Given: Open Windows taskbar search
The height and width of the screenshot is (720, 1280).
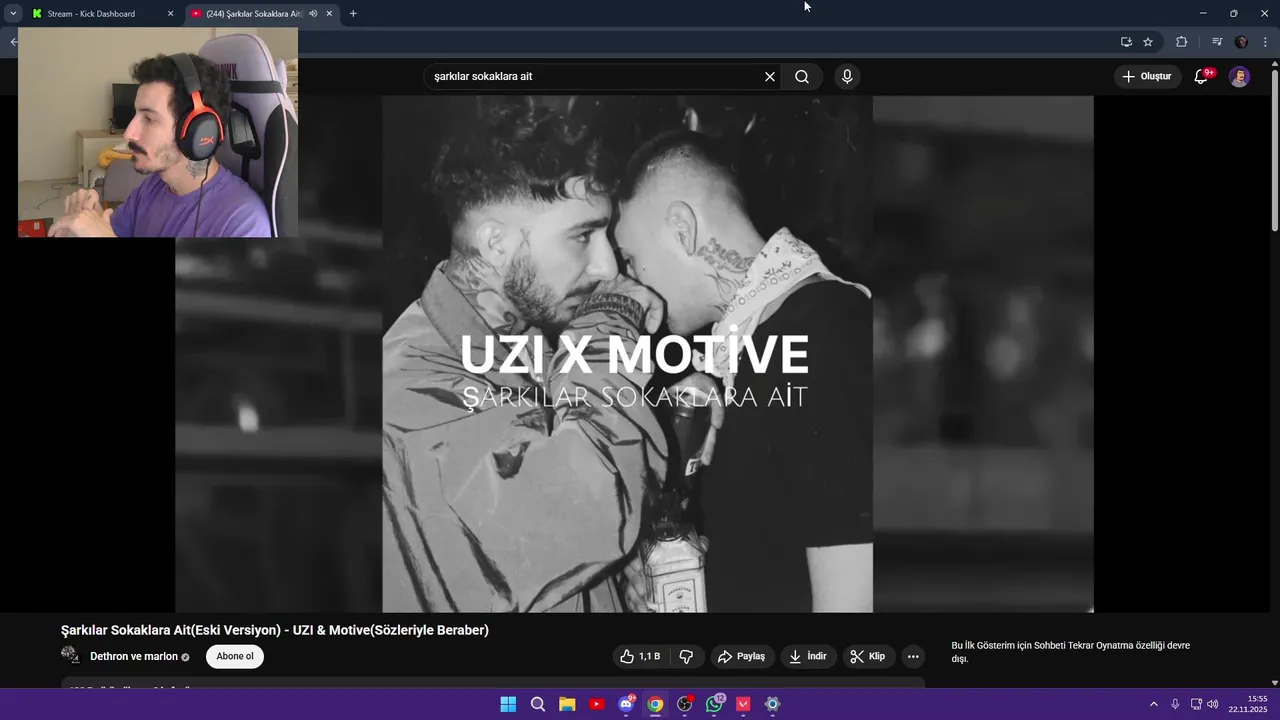Looking at the screenshot, I should pos(538,704).
